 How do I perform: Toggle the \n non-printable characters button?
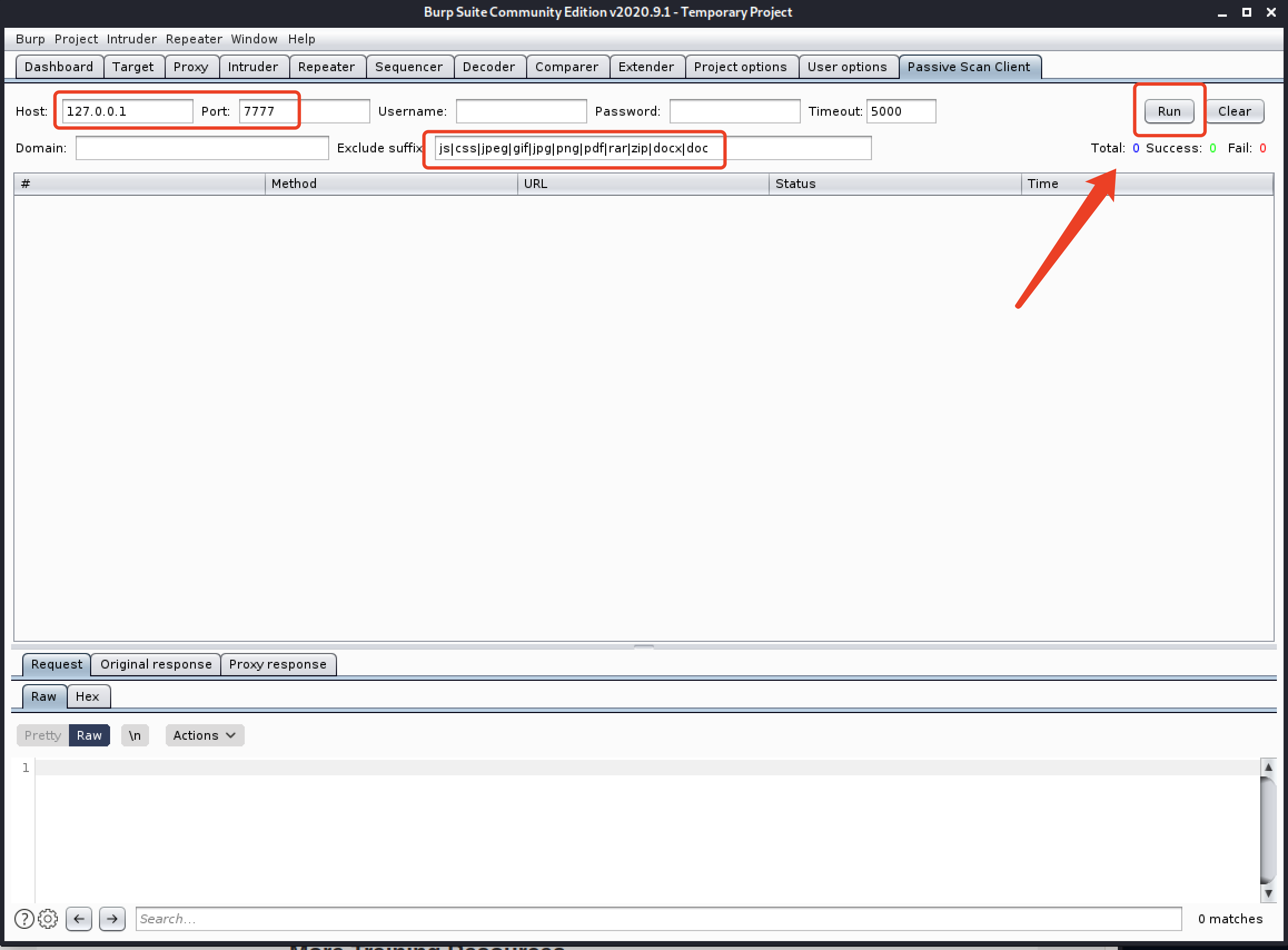click(135, 735)
